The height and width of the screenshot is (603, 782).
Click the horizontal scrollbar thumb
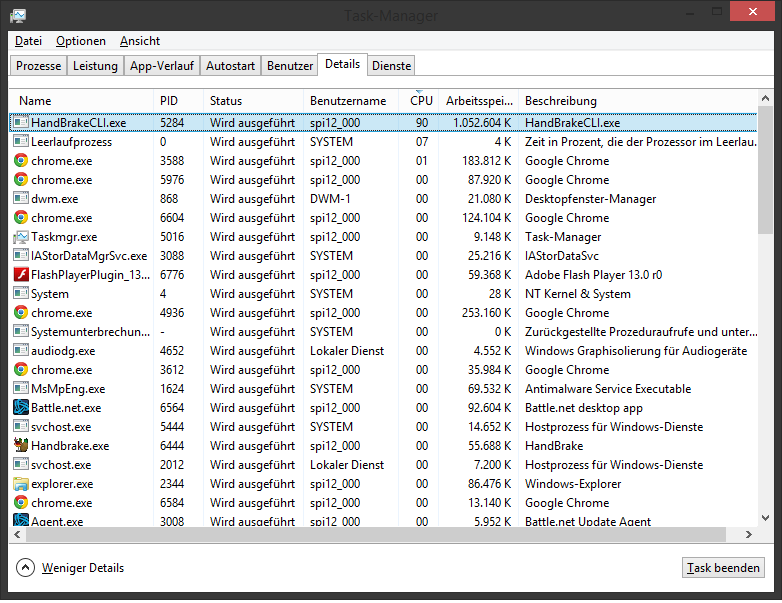(376, 535)
